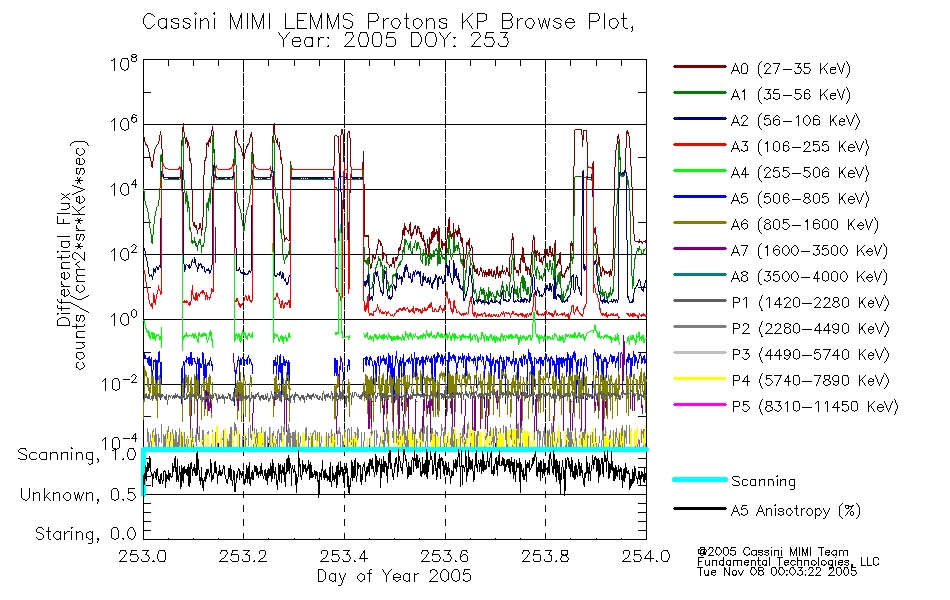The image size is (950, 600).
Task: Click the x-axis tick label 253.2
Action: [243, 556]
